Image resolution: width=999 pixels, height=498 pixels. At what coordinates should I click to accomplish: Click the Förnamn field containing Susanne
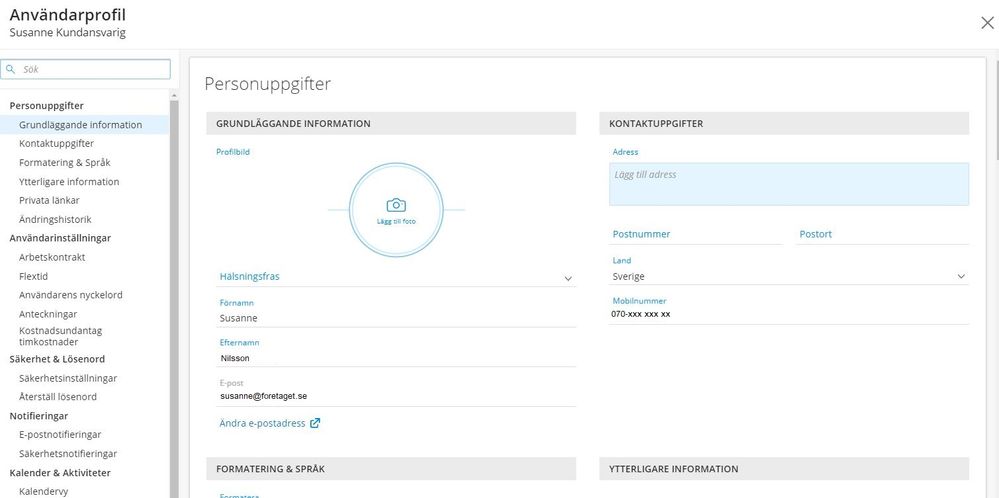click(396, 318)
